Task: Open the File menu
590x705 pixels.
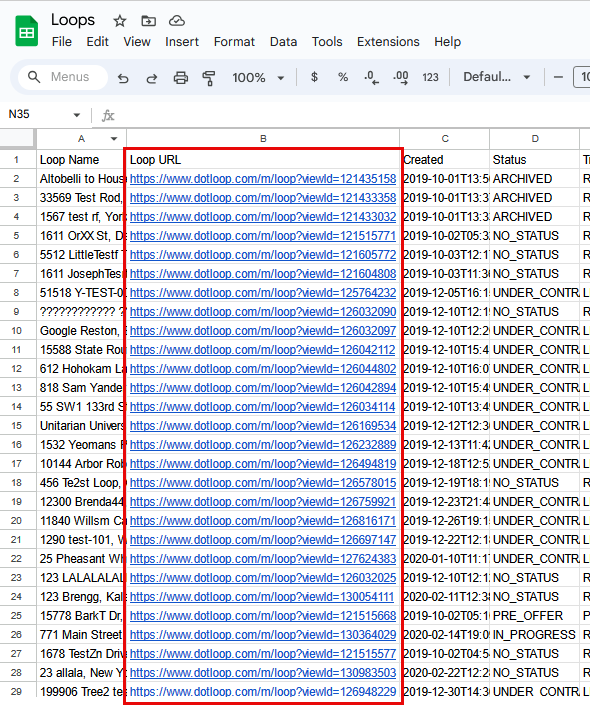Action: point(62,42)
